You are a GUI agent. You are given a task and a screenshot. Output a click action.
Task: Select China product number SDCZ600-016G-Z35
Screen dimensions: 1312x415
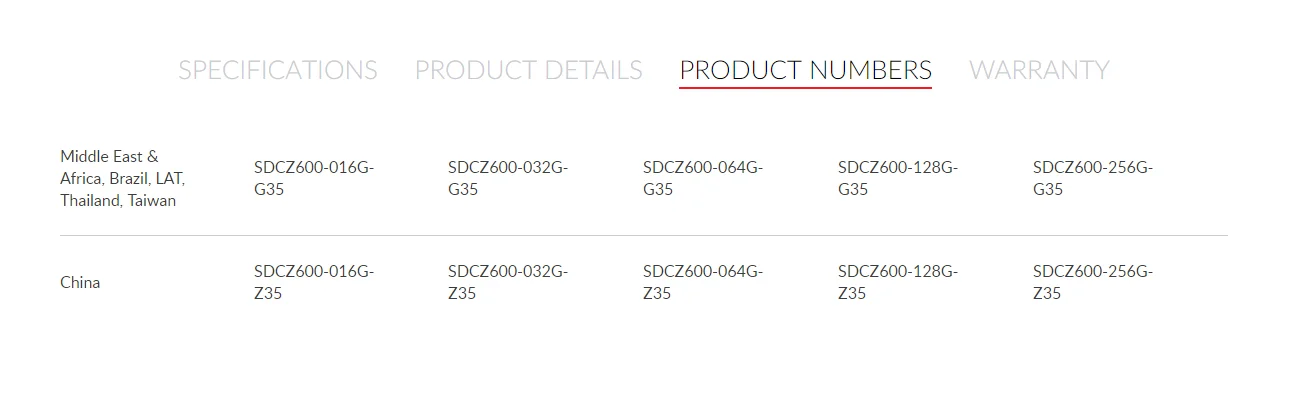pos(313,282)
